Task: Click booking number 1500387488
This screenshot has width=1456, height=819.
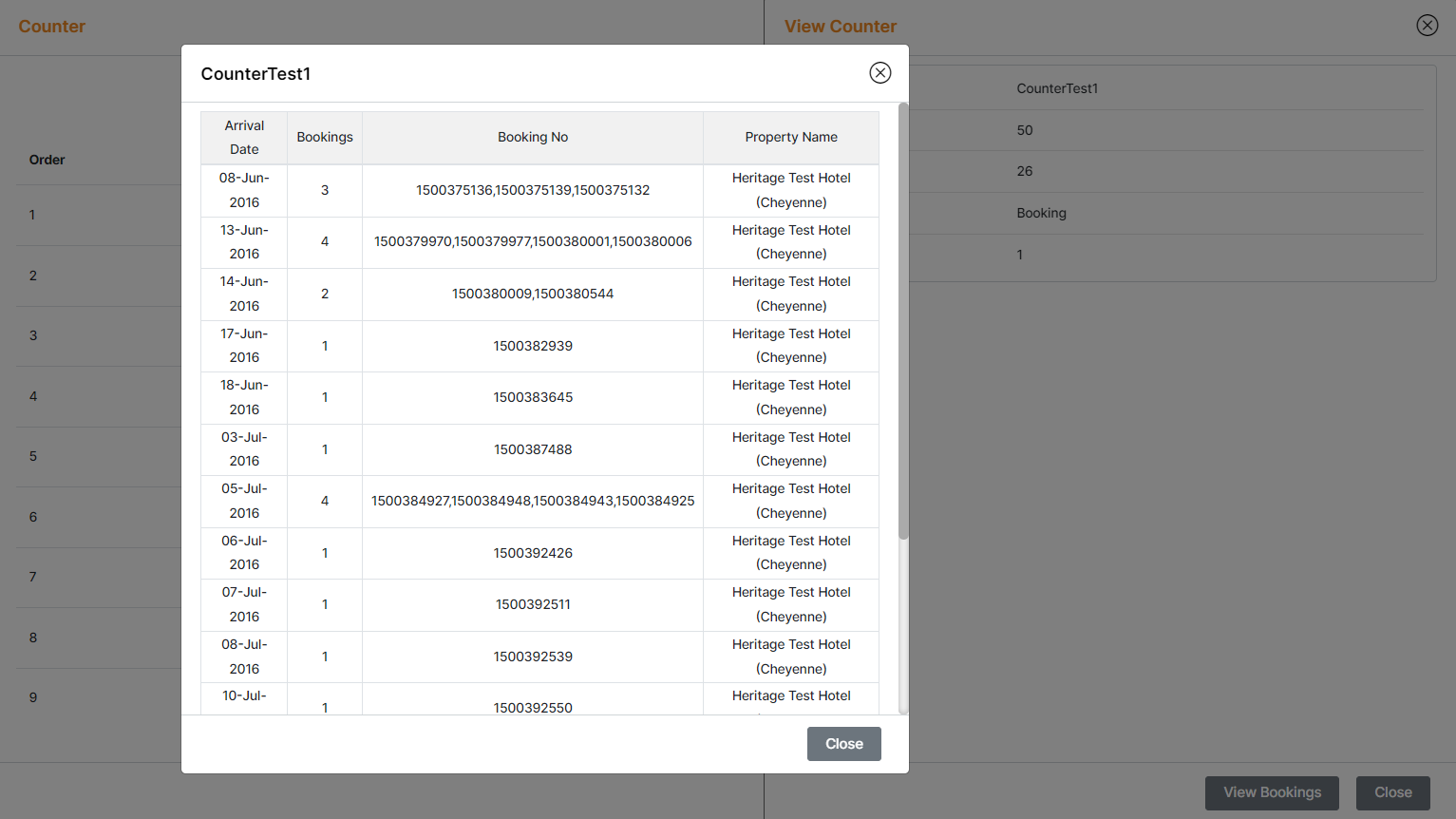Action: click(x=533, y=449)
